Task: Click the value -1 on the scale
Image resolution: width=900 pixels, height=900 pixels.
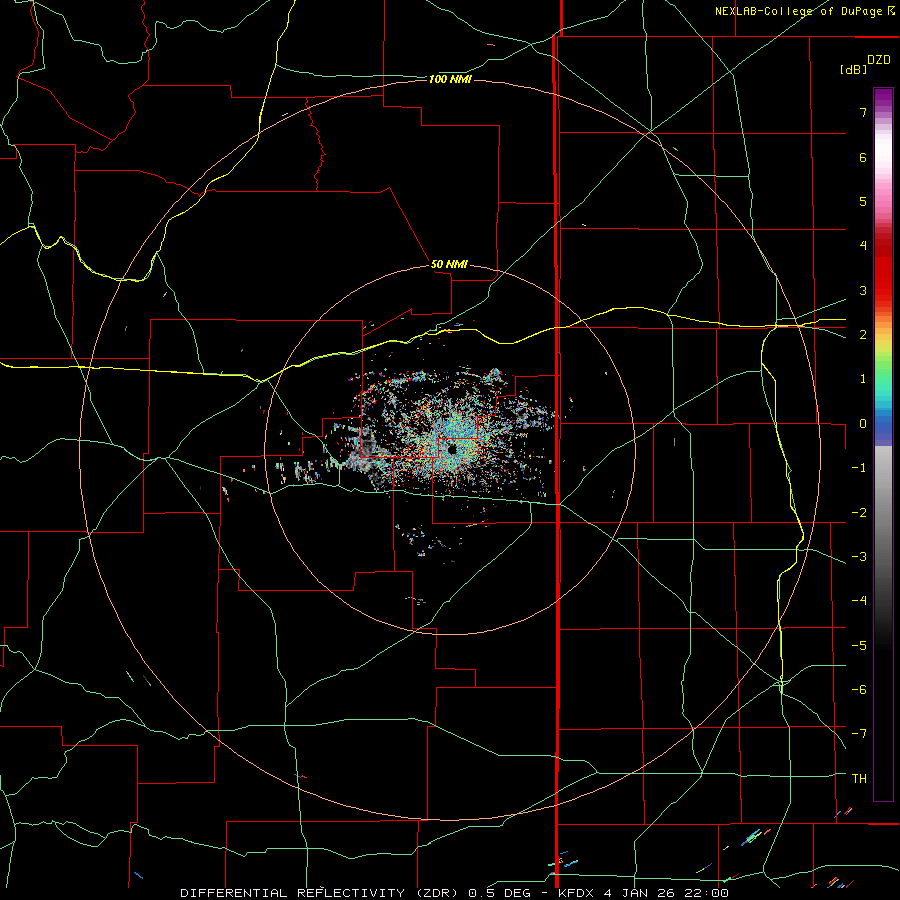Action: pos(859,468)
